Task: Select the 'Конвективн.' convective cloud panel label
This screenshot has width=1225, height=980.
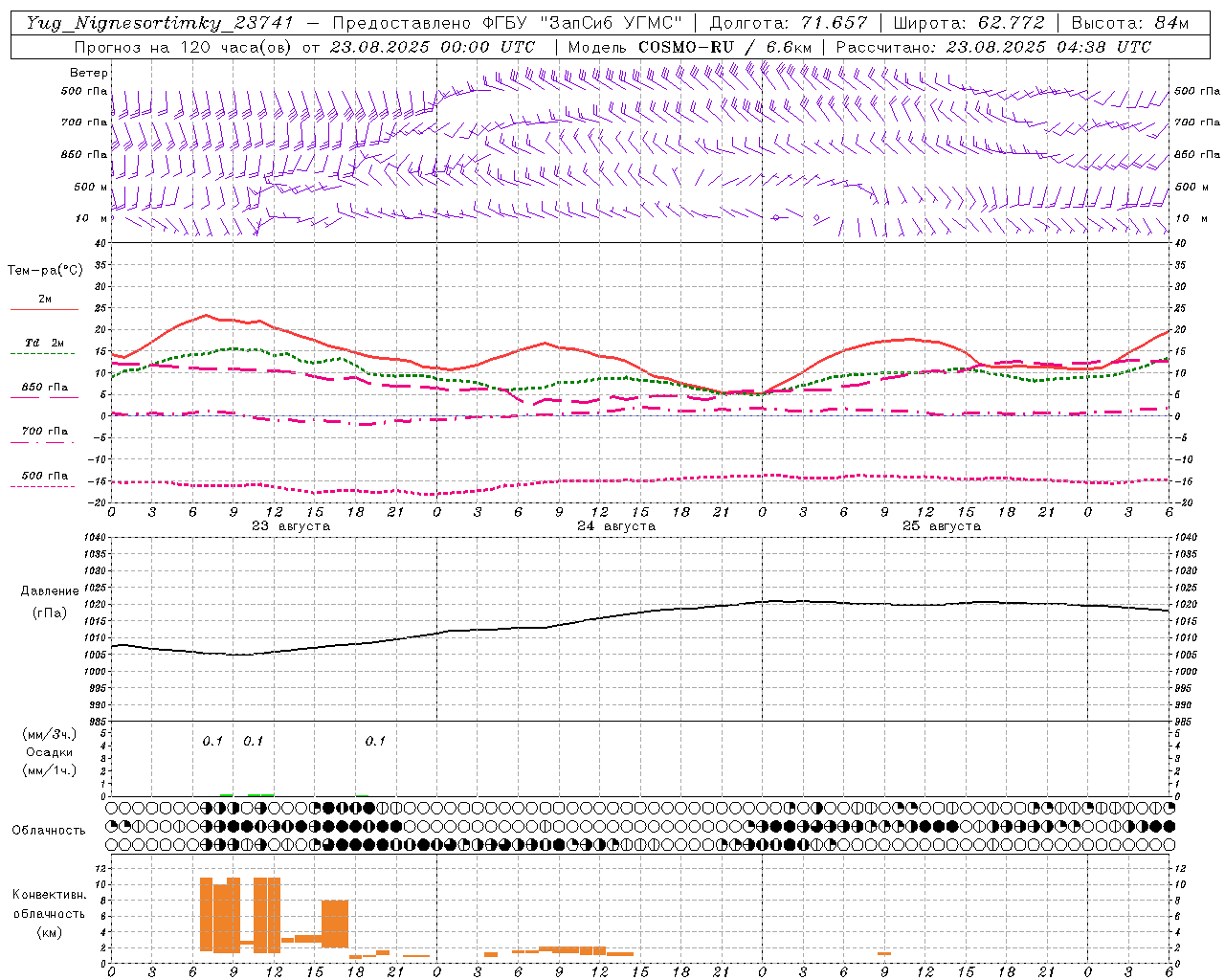Action: coord(49,895)
